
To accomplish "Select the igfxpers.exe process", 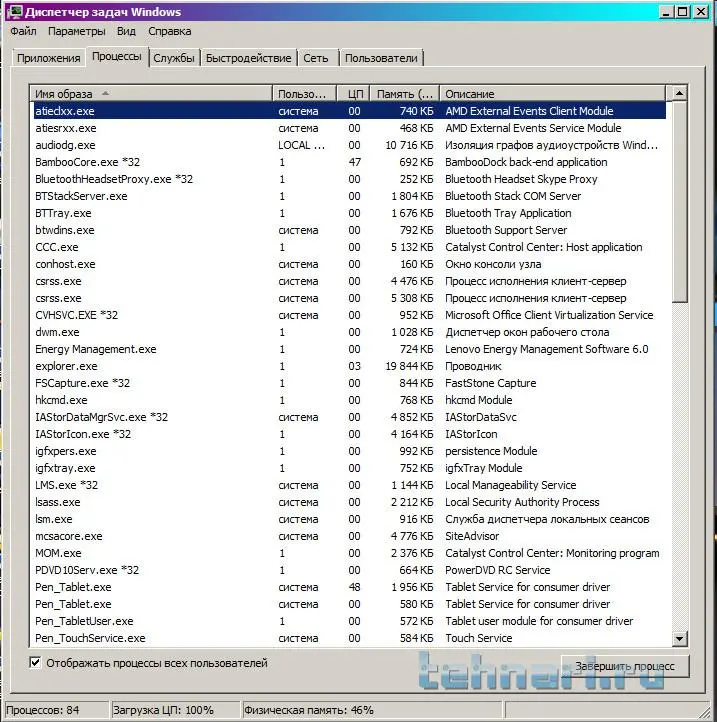I will pyautogui.click(x=350, y=451).
